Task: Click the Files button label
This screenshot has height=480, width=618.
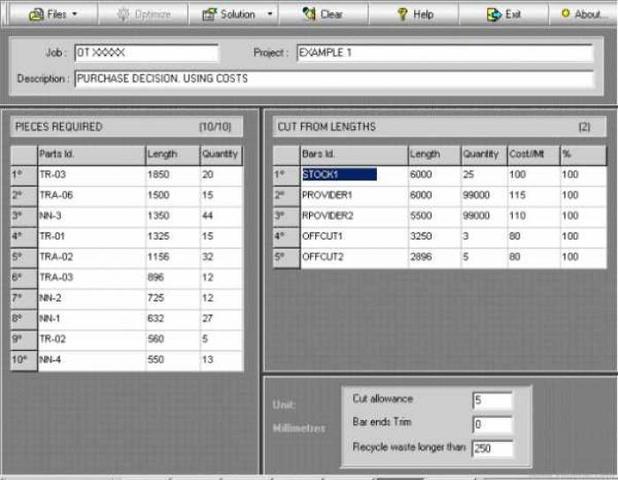Action: click(57, 15)
